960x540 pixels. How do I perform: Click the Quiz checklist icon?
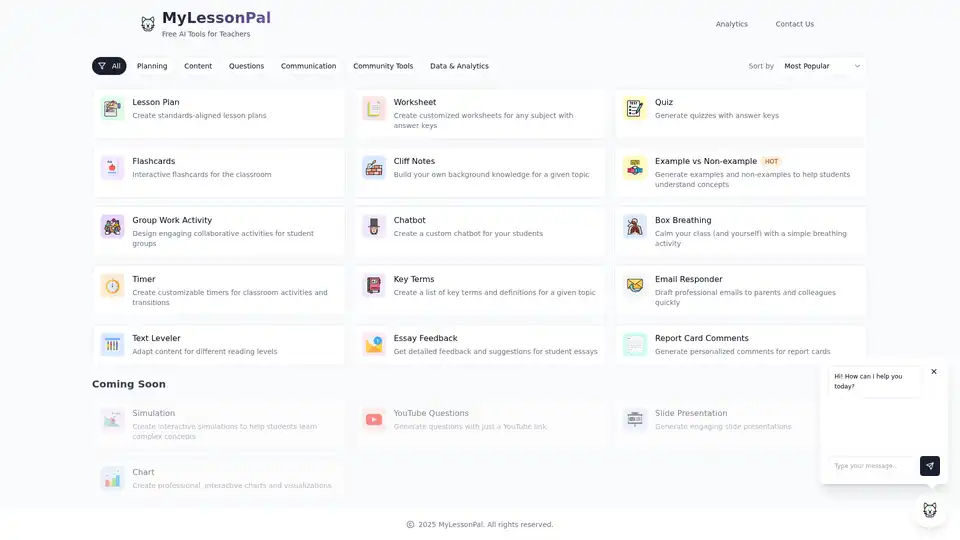634,109
